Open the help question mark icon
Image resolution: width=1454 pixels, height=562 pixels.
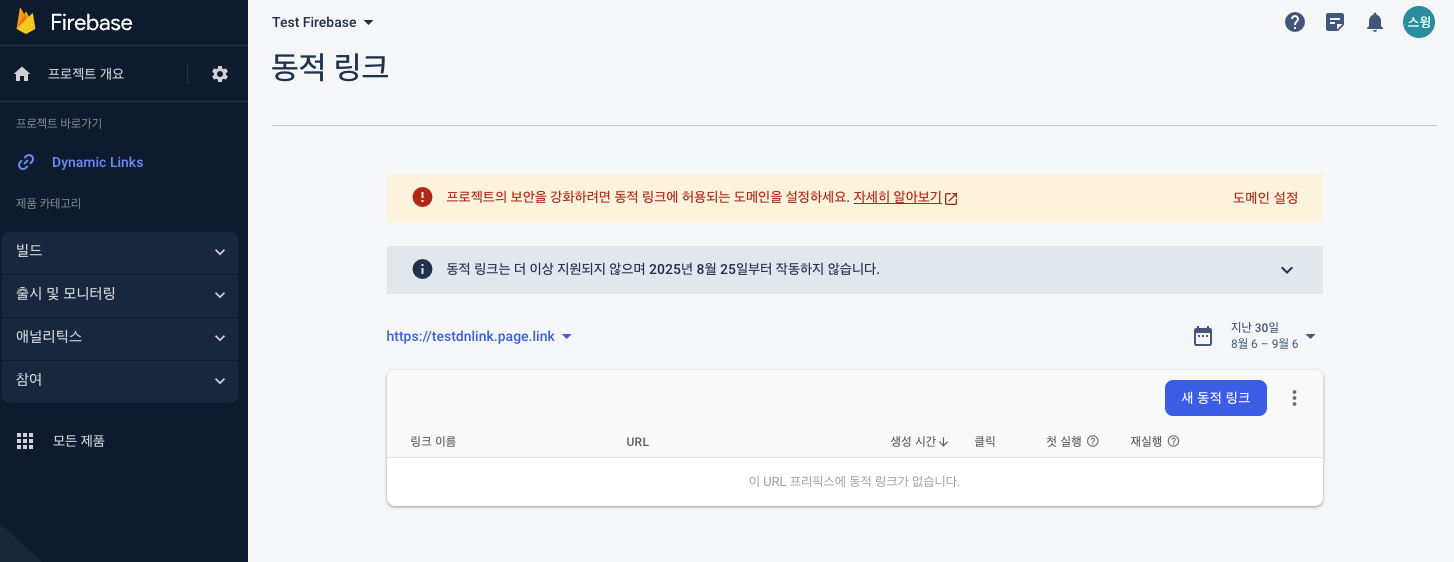1295,22
